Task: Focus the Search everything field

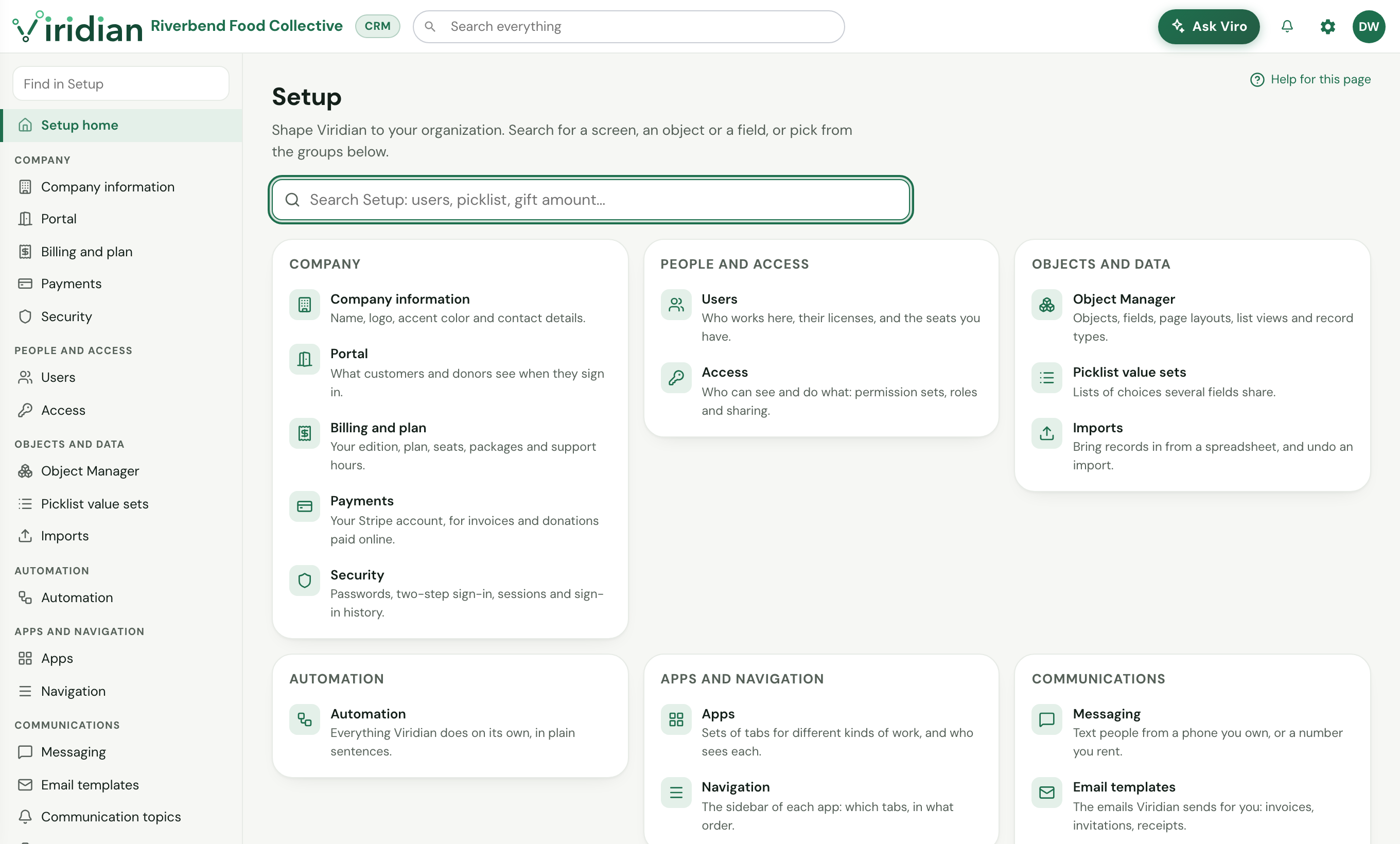Action: [628, 27]
